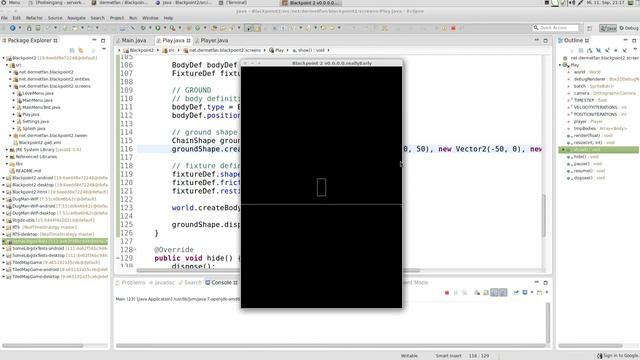Screen dimensions: 640x360
Task: Open the Menu button in system panel
Action: tap(11, 2)
